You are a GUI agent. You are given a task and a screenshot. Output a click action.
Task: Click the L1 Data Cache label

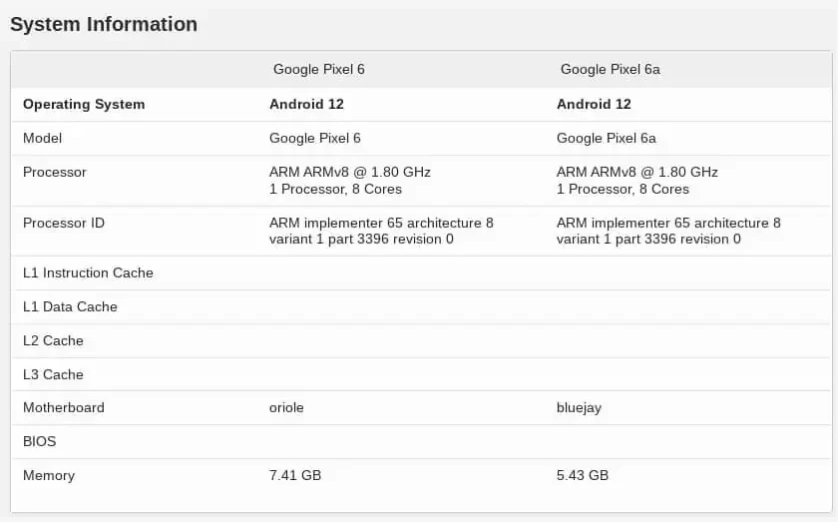pos(70,307)
